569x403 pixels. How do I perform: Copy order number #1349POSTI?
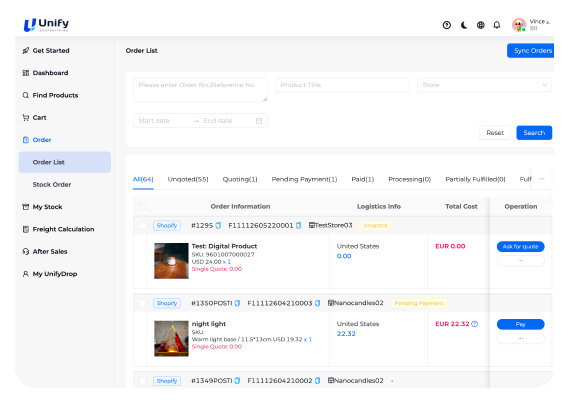coord(237,381)
